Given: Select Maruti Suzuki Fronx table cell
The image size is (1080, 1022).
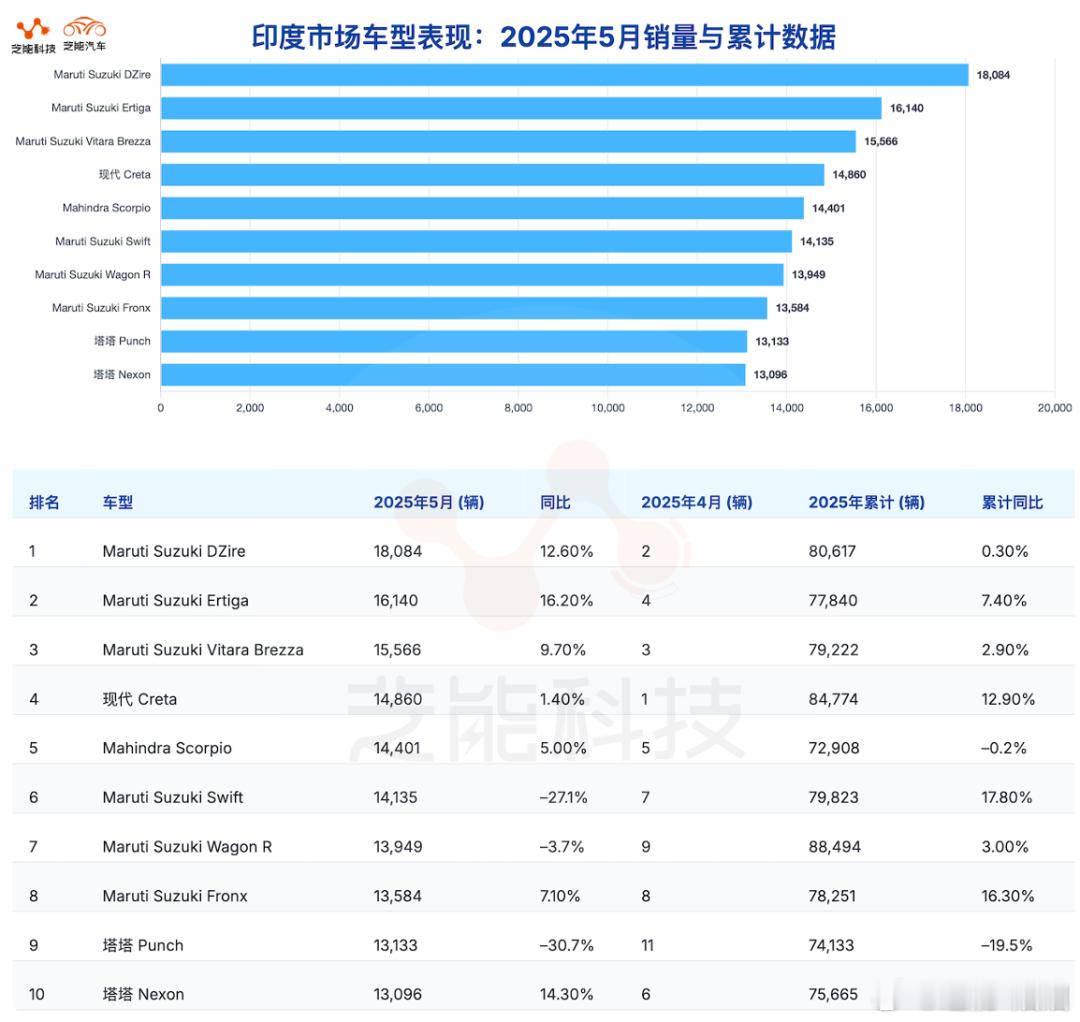Looking at the screenshot, I should pyautogui.click(x=175, y=896).
